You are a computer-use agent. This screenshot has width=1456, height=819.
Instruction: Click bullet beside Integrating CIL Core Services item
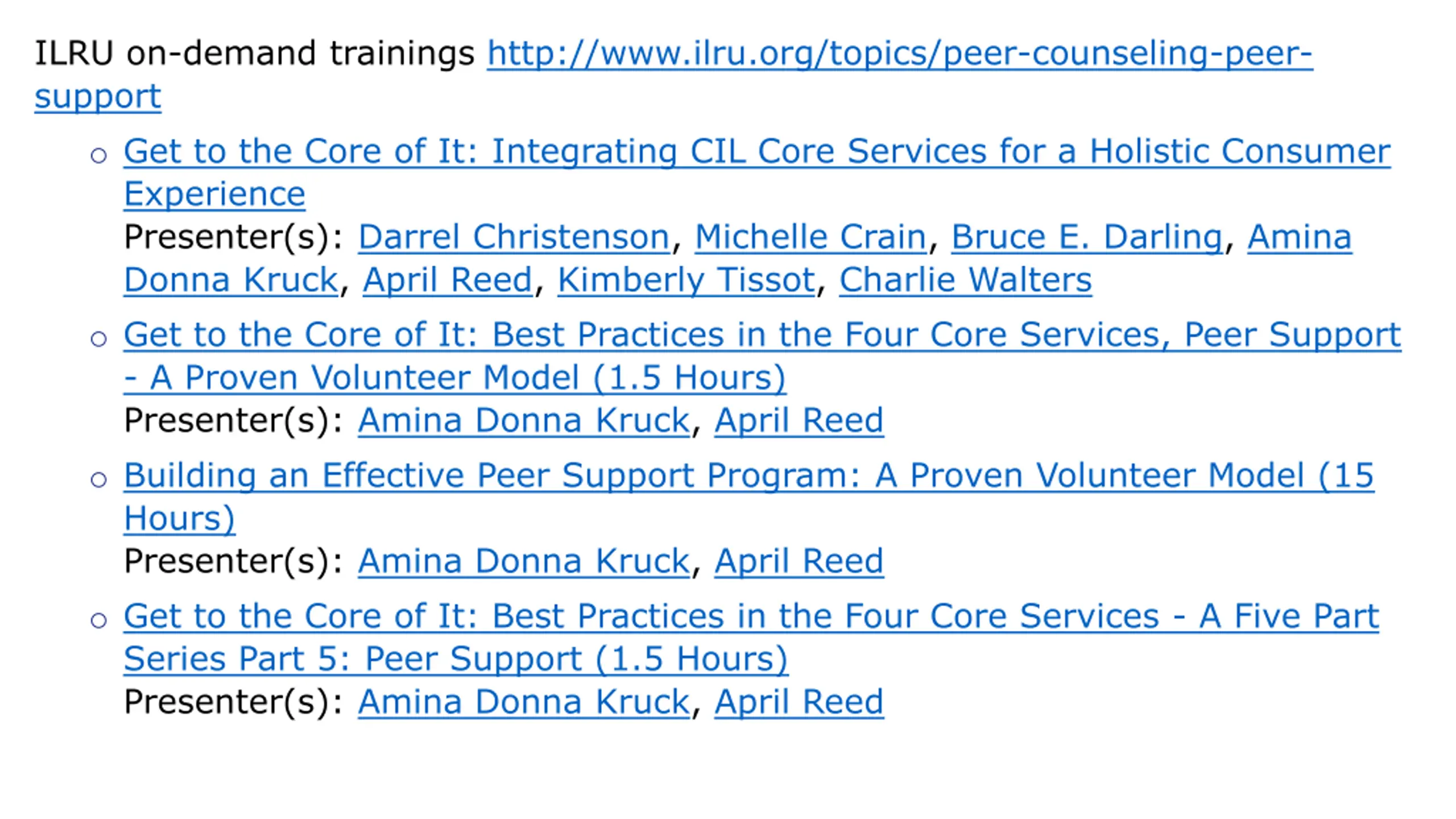pyautogui.click(x=98, y=155)
